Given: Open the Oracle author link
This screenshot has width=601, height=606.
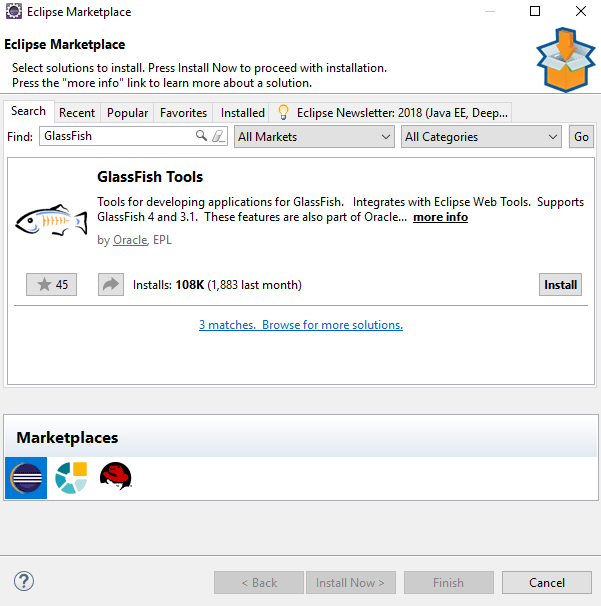Looking at the screenshot, I should pos(130,240).
